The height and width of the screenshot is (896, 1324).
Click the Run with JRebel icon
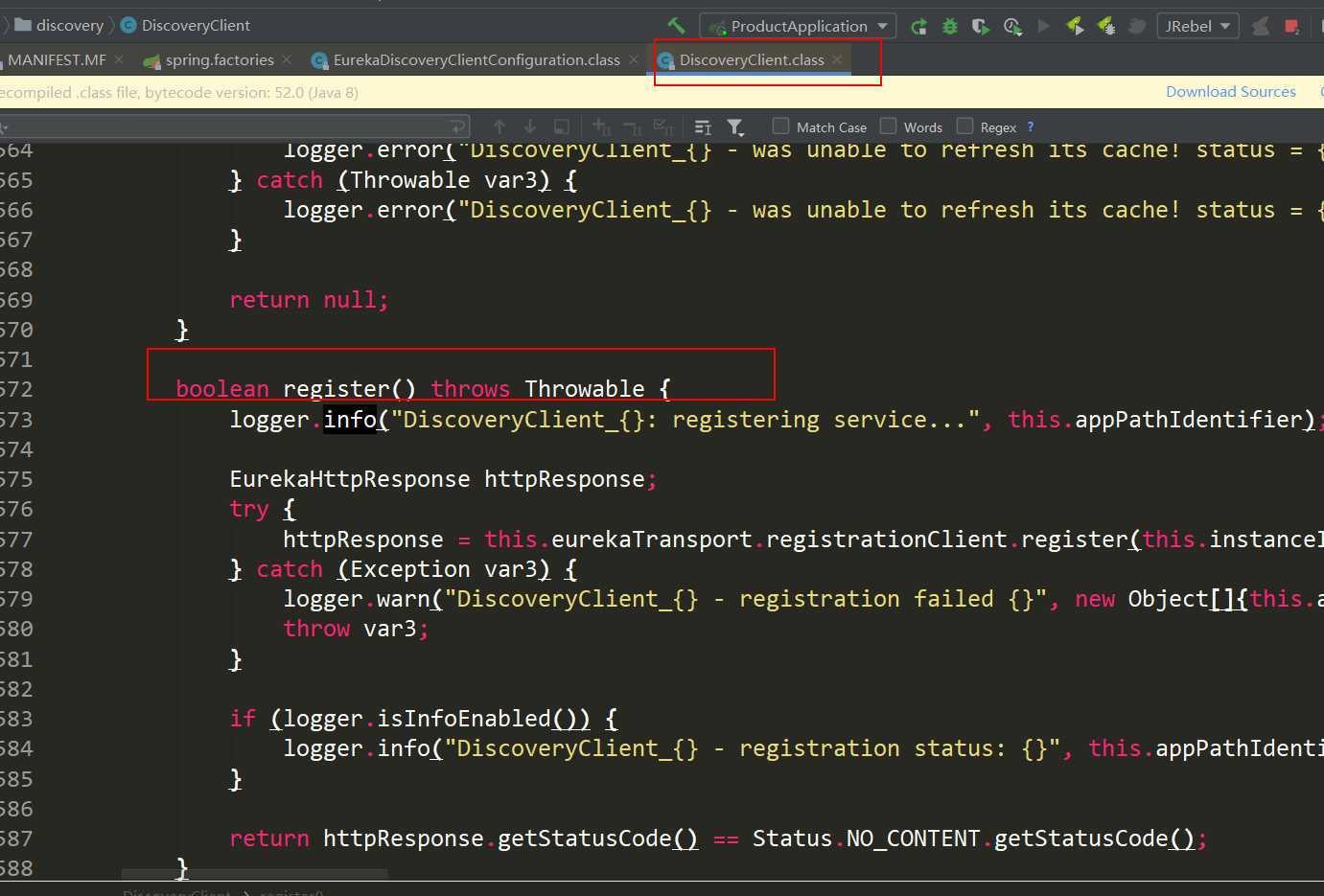pos(1075,26)
